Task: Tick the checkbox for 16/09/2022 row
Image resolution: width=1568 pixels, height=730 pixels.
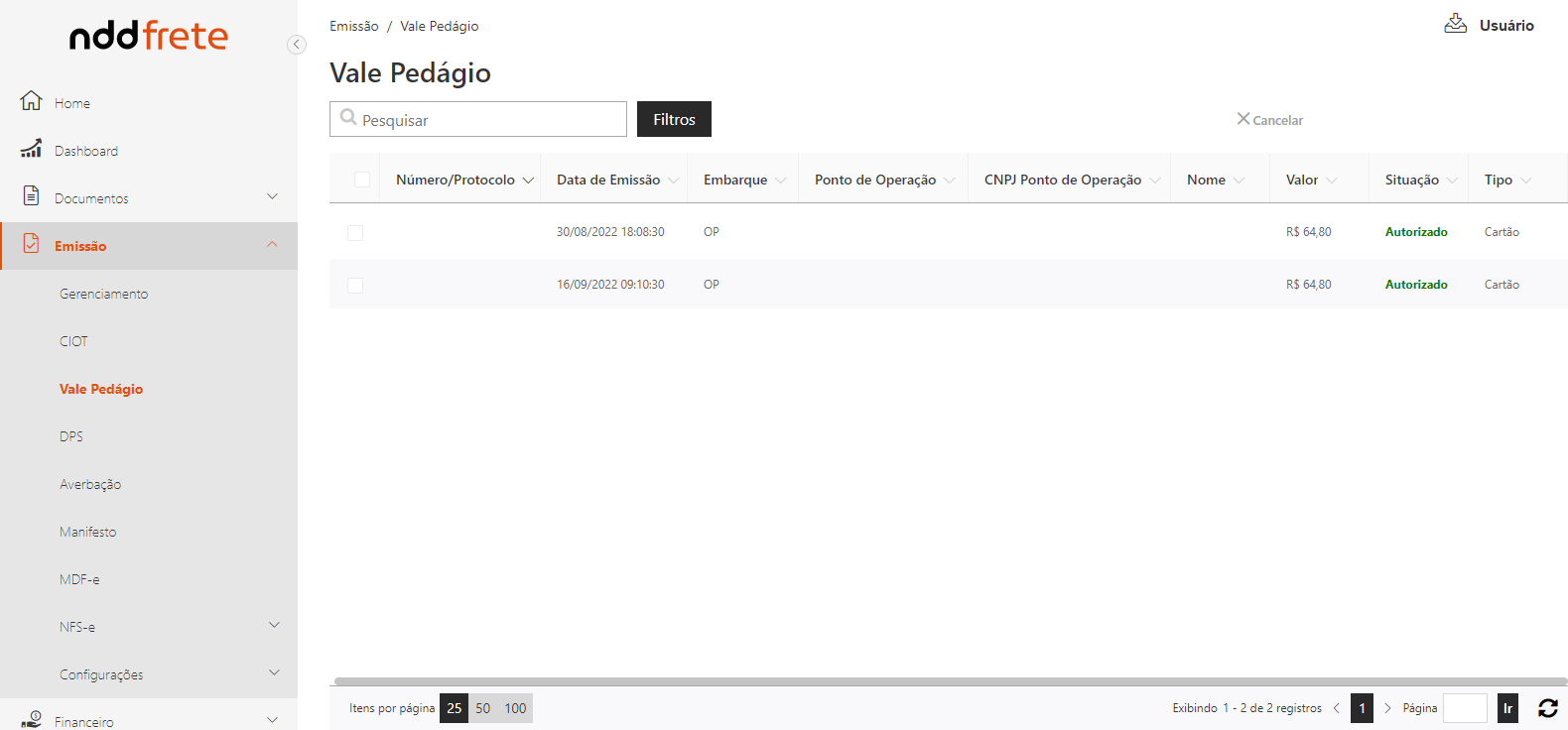Action: [x=355, y=286]
